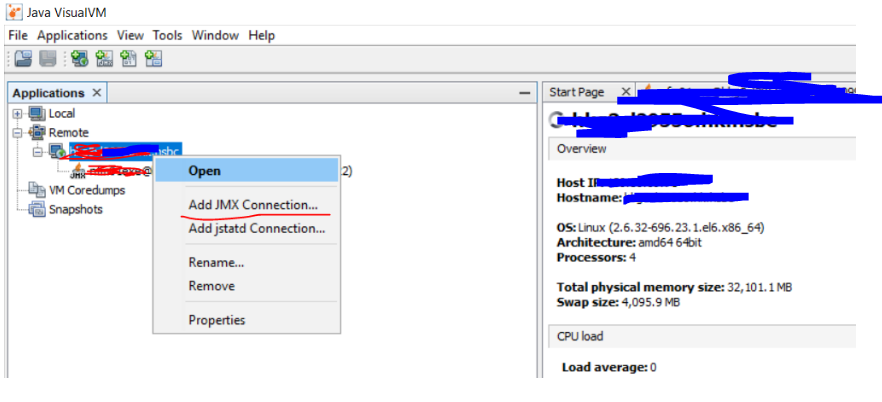Click the Add VM Coredump toolbar icon
This screenshot has height=402, width=882.
point(129,58)
